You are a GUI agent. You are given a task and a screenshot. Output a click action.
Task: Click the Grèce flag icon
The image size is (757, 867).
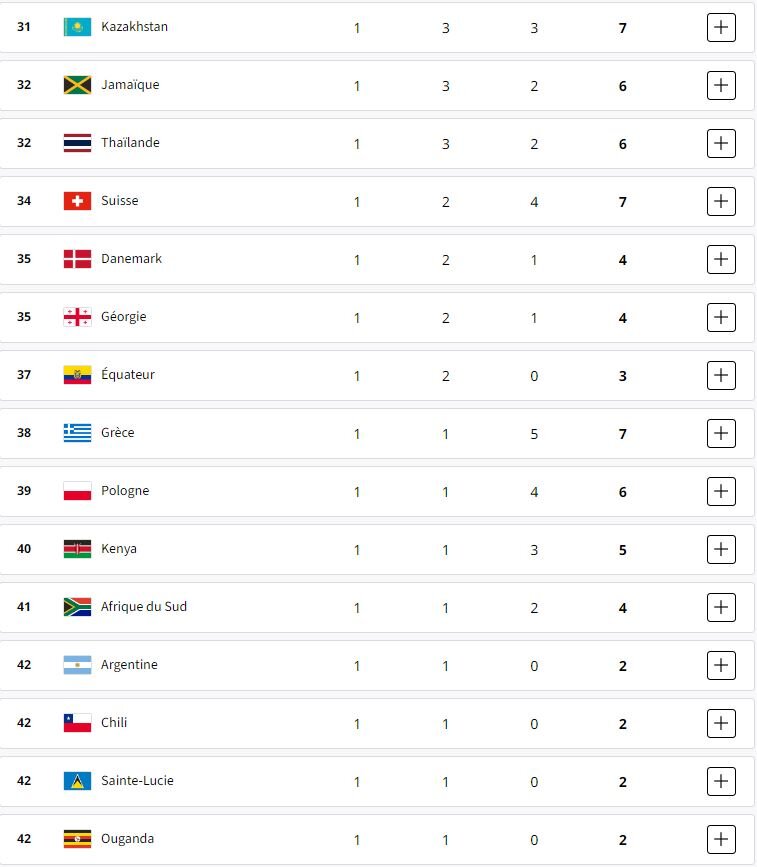[x=77, y=433]
